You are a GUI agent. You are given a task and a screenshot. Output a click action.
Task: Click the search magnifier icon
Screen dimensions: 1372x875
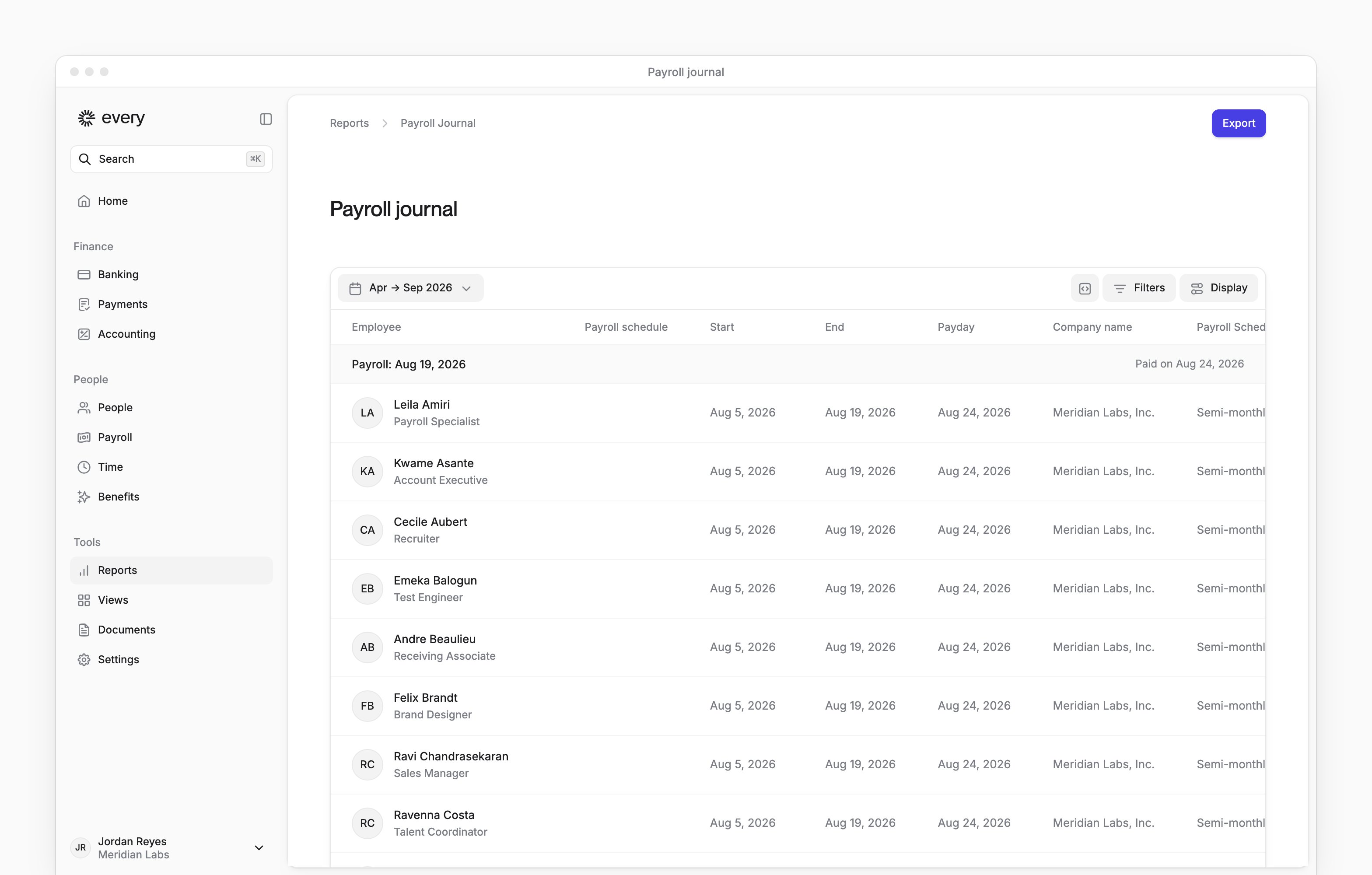85,159
